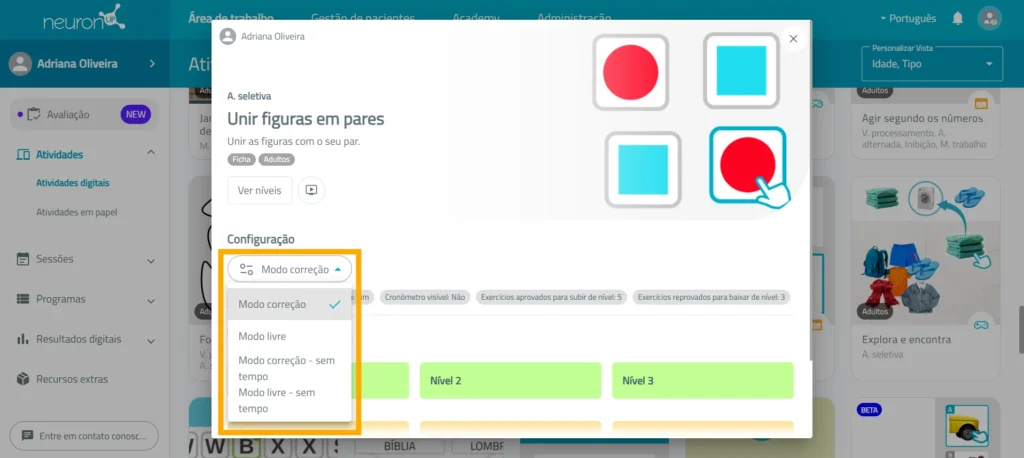
Task: Click the NEW badge next to Avaliação
Action: 135,114
